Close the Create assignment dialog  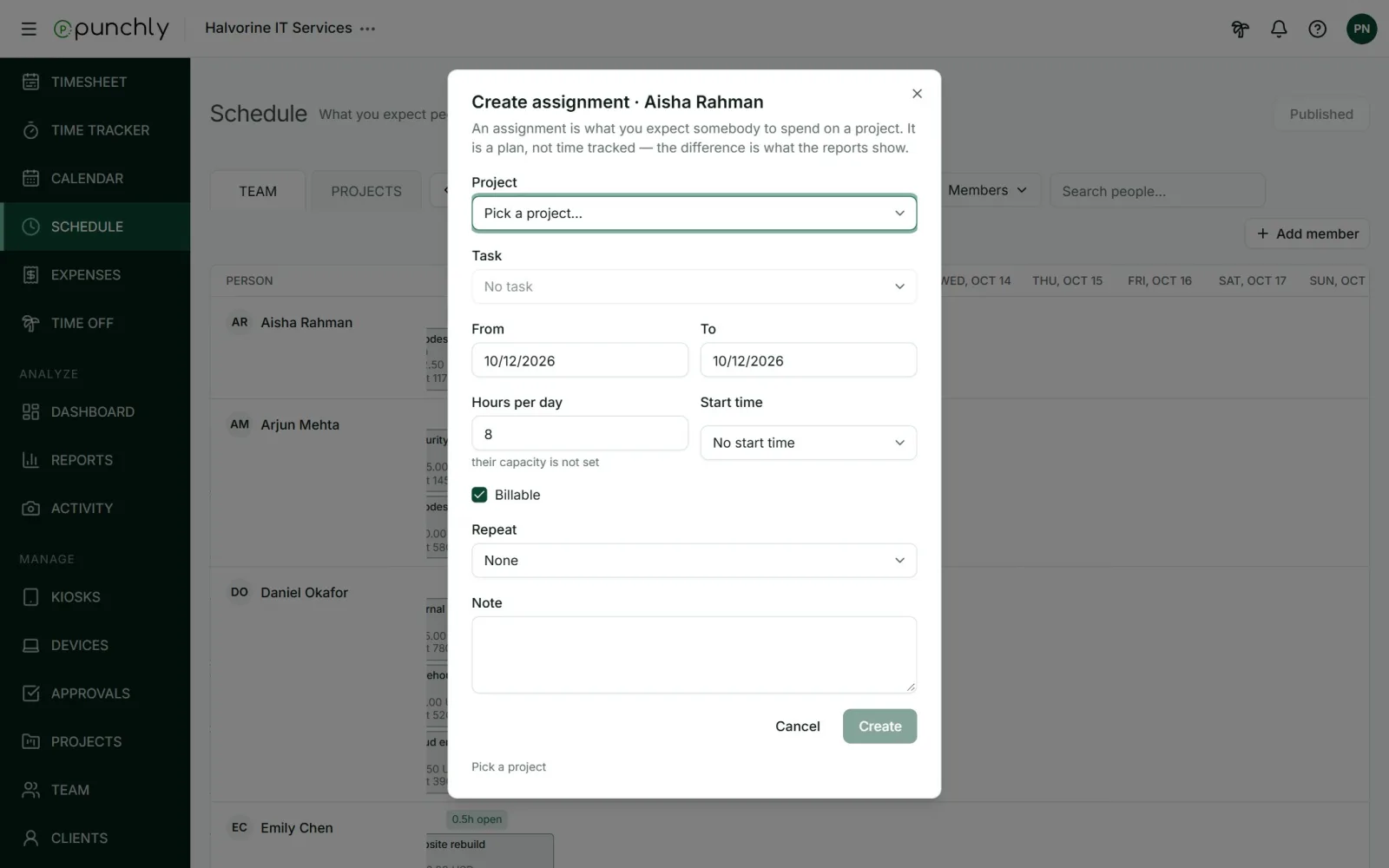point(917,94)
